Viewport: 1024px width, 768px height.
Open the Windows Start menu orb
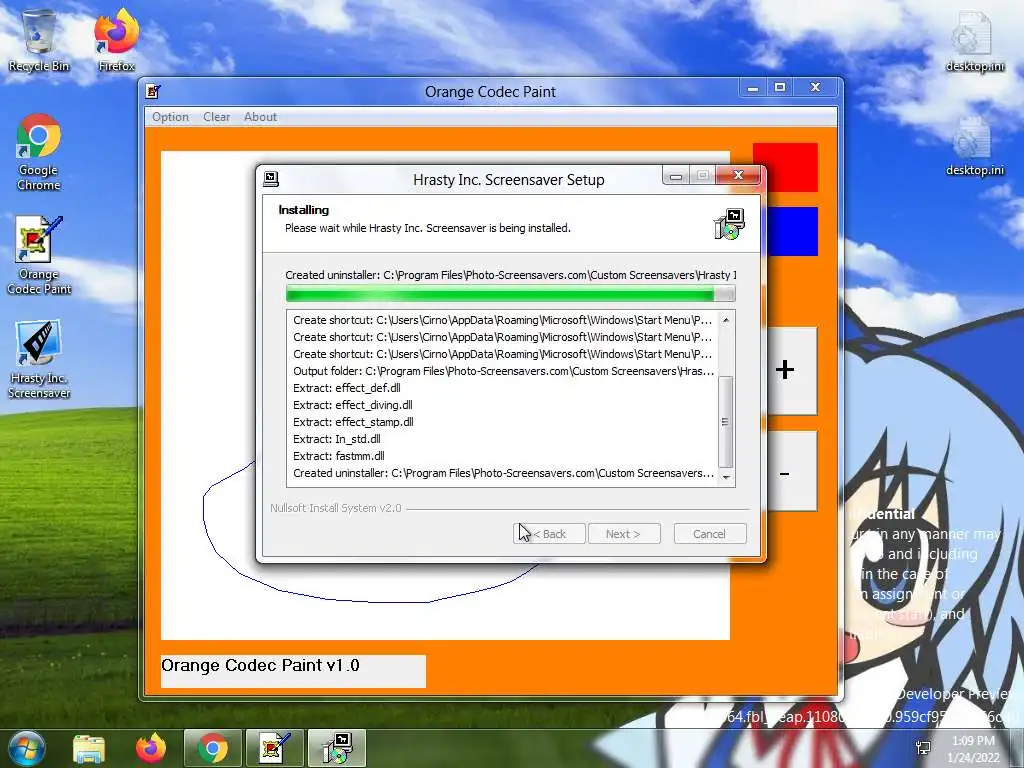tap(26, 748)
